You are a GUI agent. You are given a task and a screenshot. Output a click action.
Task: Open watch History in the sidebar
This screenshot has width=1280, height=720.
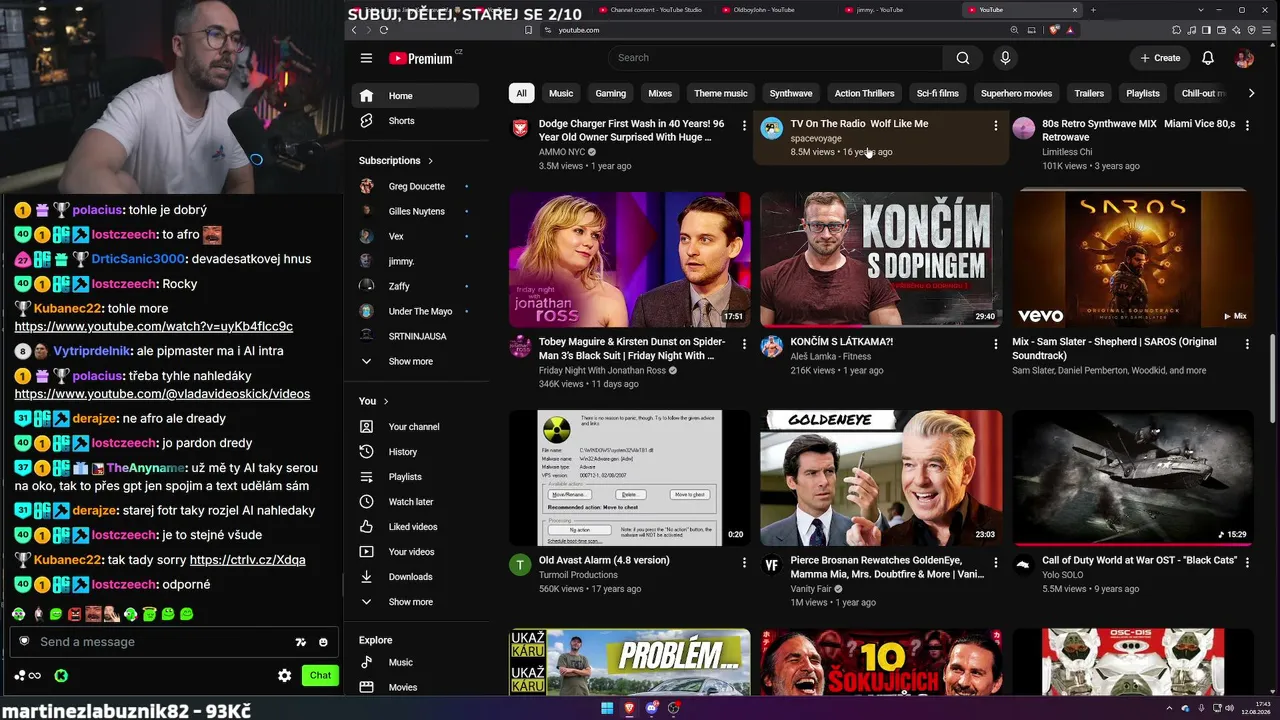tap(415, 452)
